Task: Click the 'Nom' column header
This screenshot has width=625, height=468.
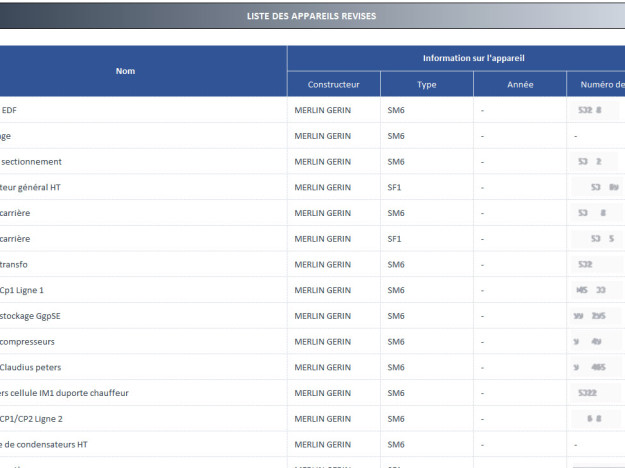Action: tap(125, 71)
